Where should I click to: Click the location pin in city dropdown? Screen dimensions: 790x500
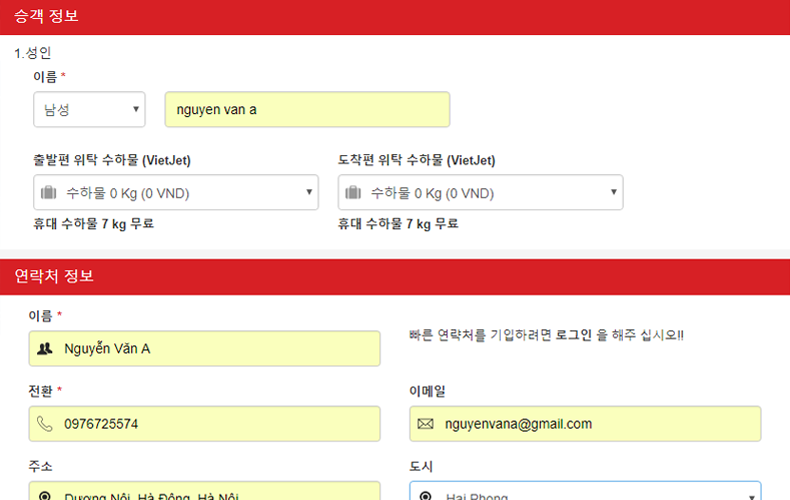point(425,496)
